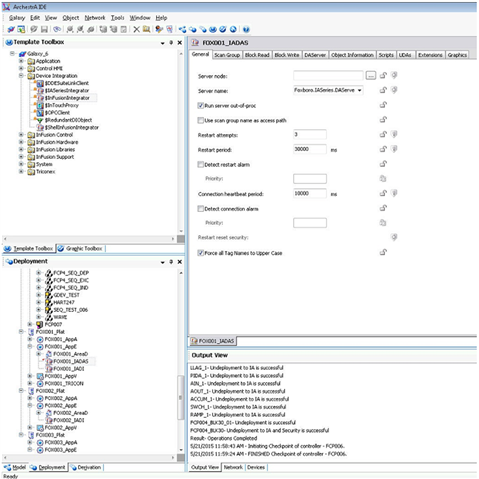Click the Template Toolbox horizontal scrollbar
479x479 pixels.
pyautogui.click(x=89, y=239)
